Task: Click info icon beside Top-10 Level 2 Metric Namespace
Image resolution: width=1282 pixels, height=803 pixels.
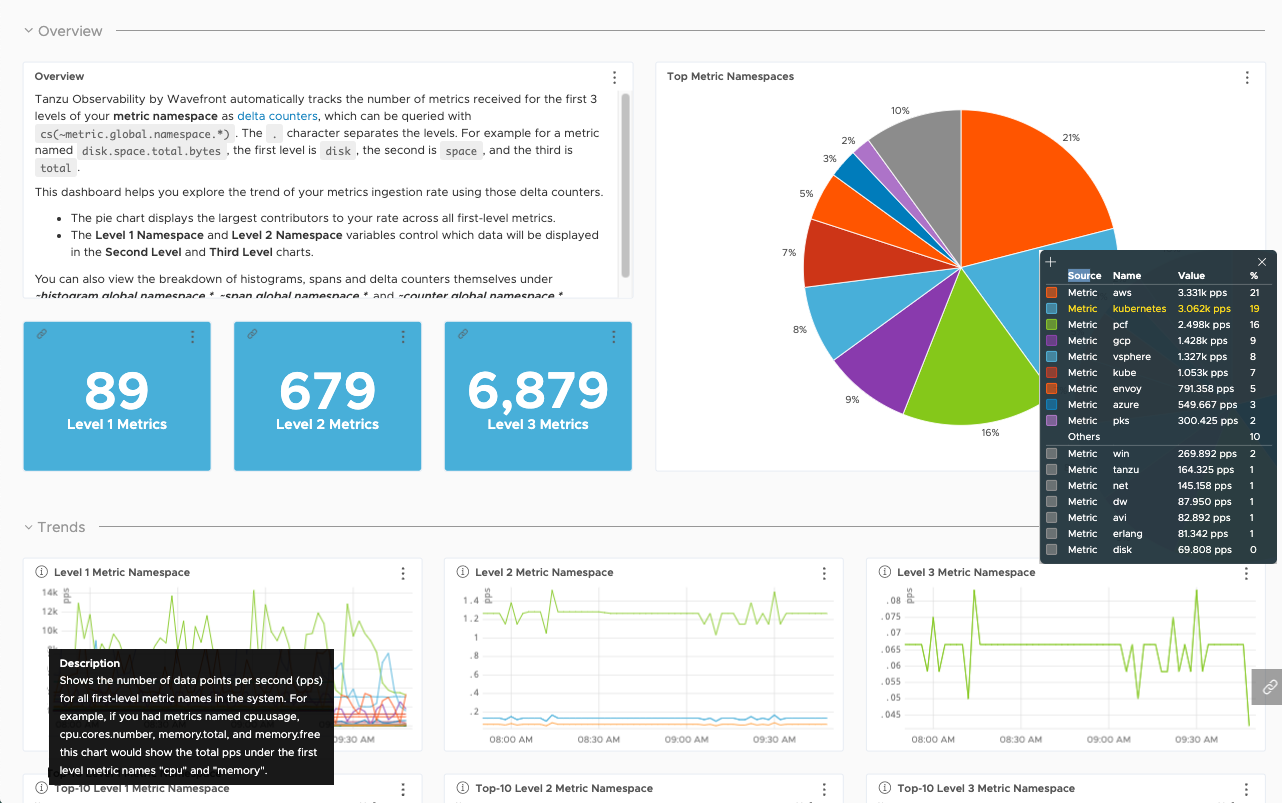Action: pos(463,788)
